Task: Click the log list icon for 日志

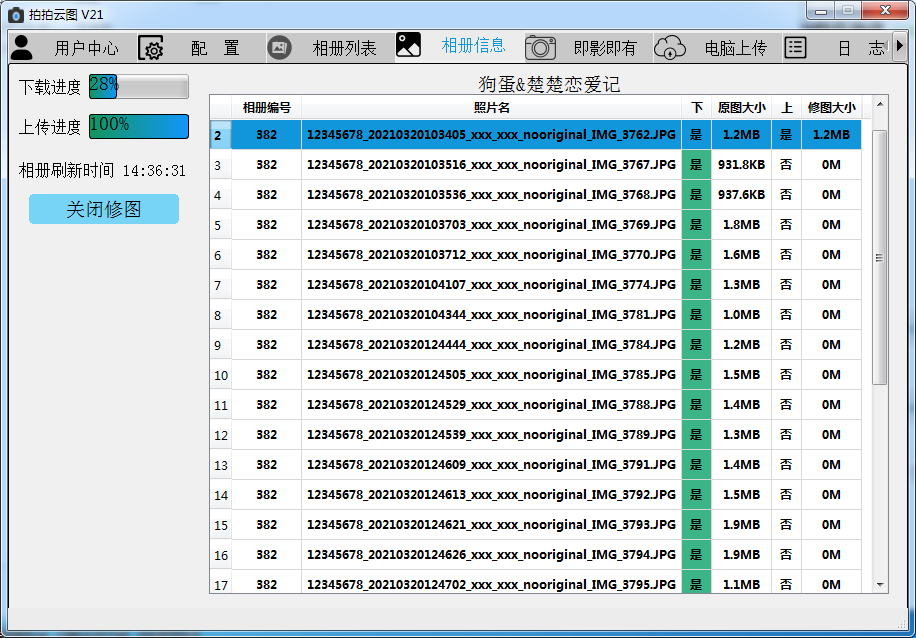Action: pos(795,47)
